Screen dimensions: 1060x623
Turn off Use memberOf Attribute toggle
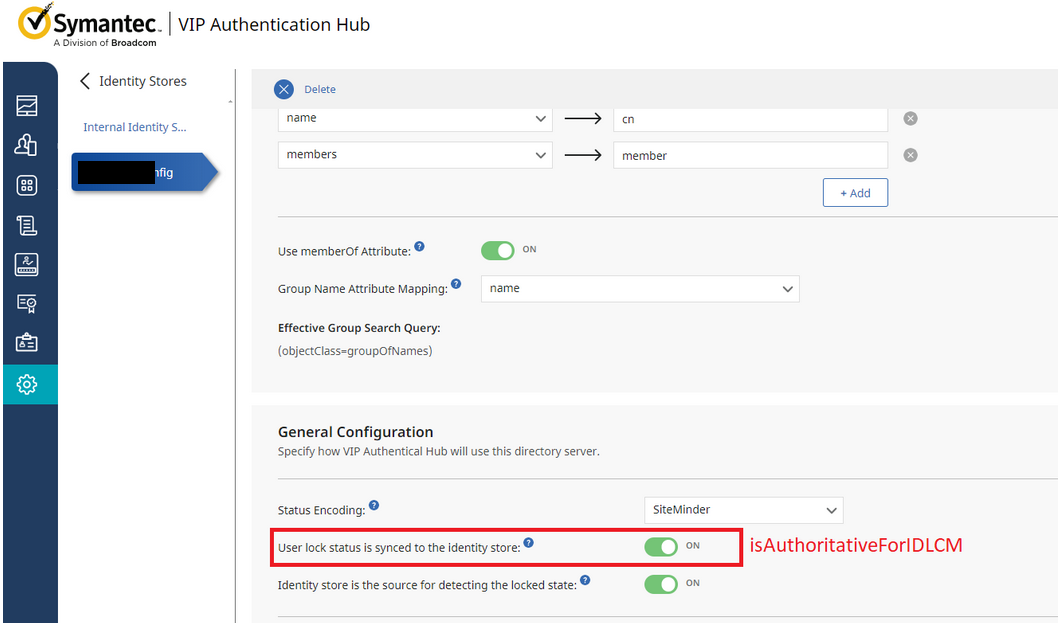click(x=497, y=250)
